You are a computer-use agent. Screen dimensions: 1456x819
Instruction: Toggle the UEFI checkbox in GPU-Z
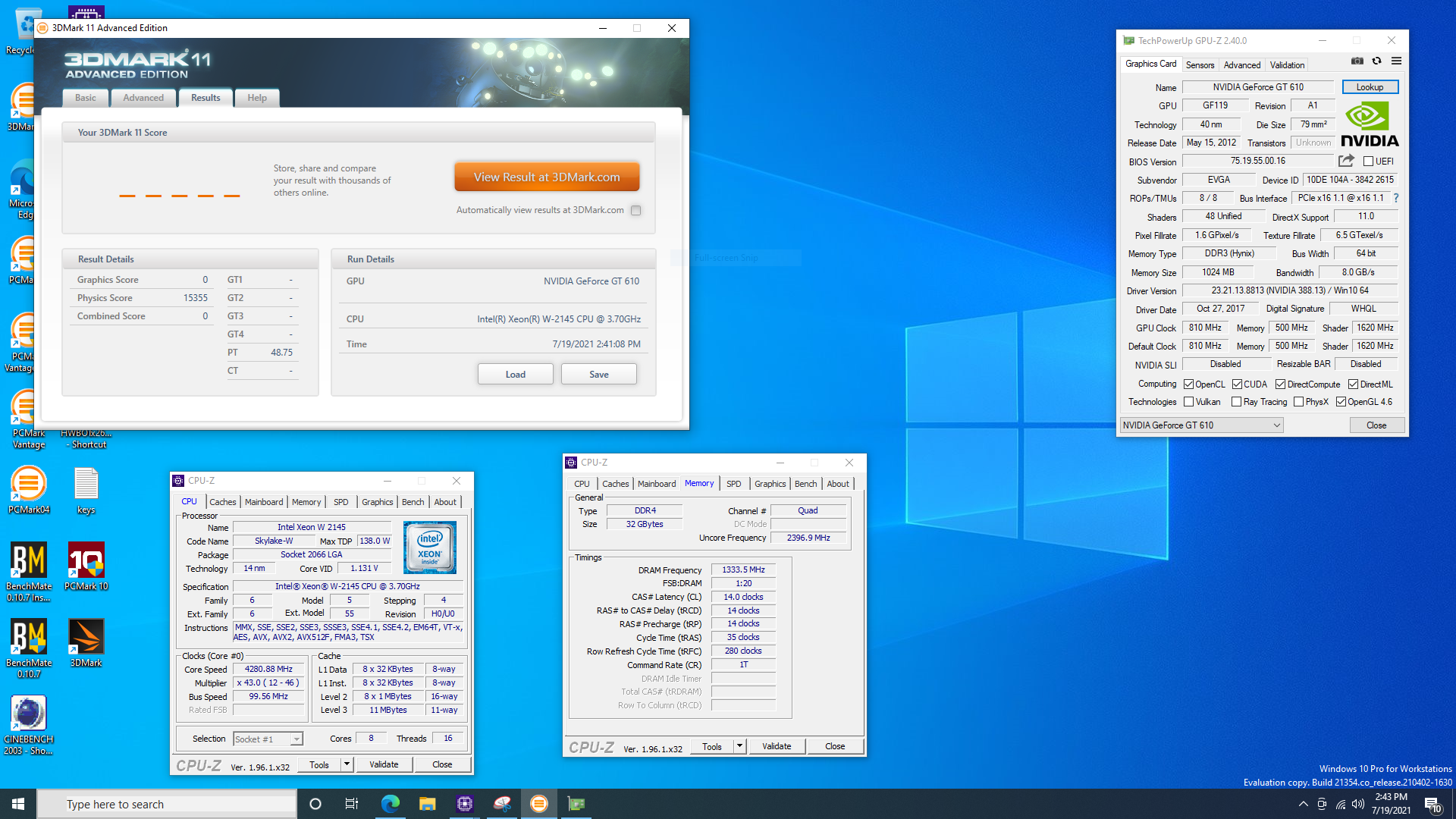click(1368, 162)
